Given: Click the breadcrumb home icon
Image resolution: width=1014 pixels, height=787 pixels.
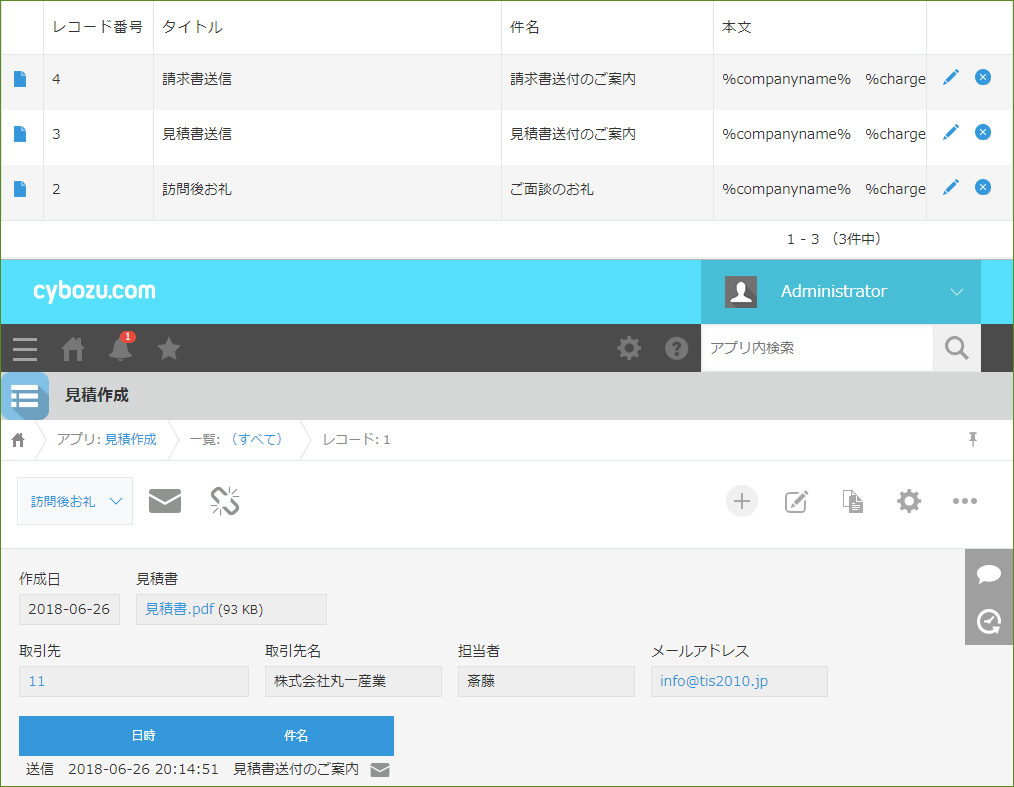Looking at the screenshot, I should (18, 440).
